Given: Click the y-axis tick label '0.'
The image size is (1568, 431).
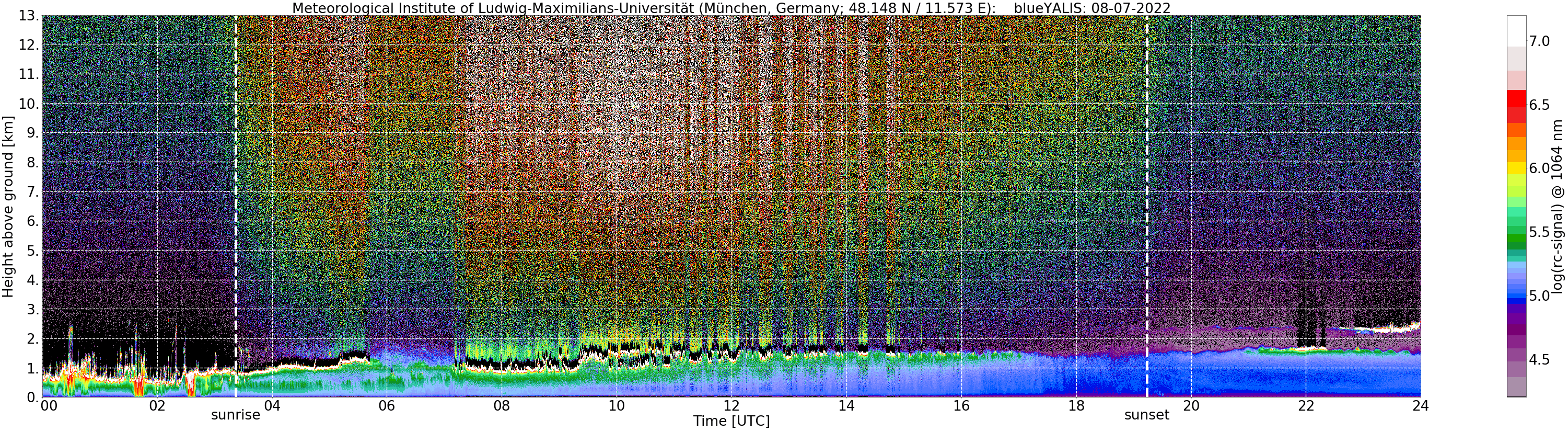Looking at the screenshot, I should (x=33, y=397).
